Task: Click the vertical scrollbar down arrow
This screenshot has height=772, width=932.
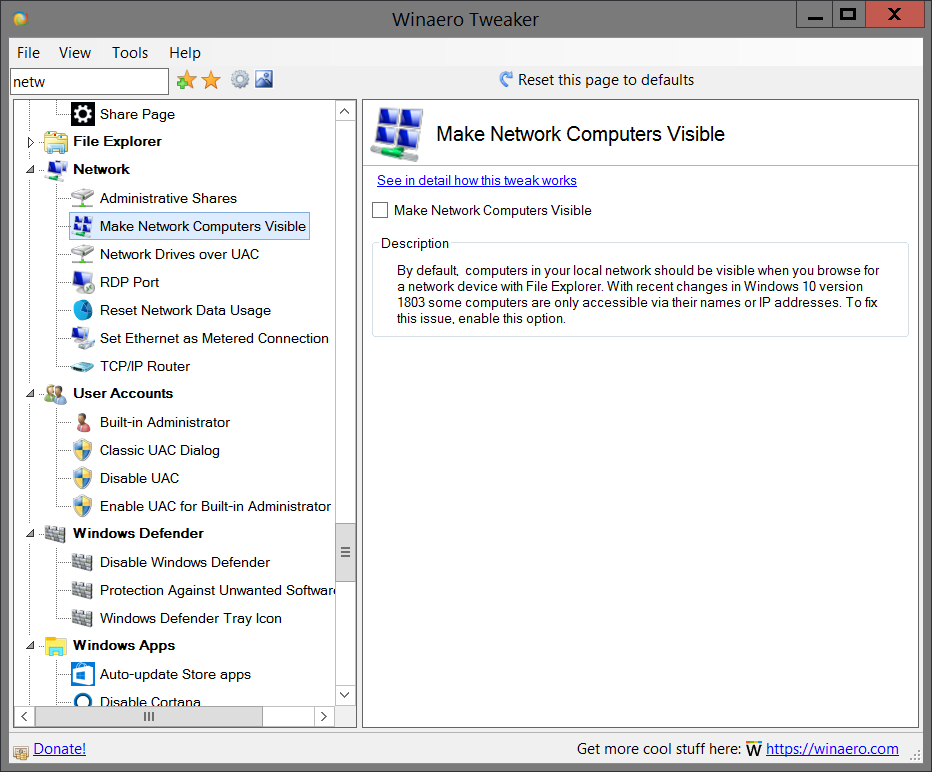Action: [344, 694]
